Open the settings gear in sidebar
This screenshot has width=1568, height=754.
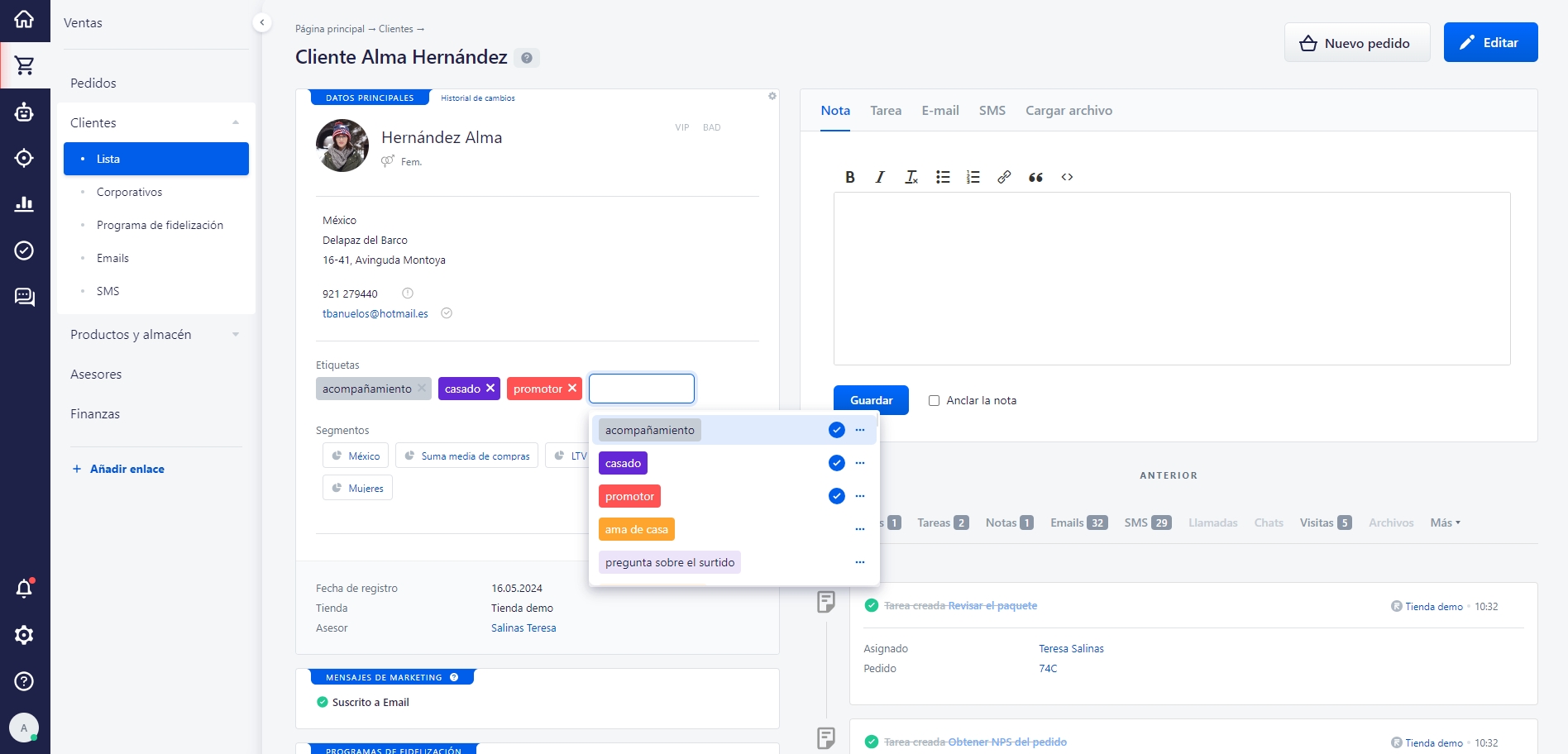tap(24, 635)
